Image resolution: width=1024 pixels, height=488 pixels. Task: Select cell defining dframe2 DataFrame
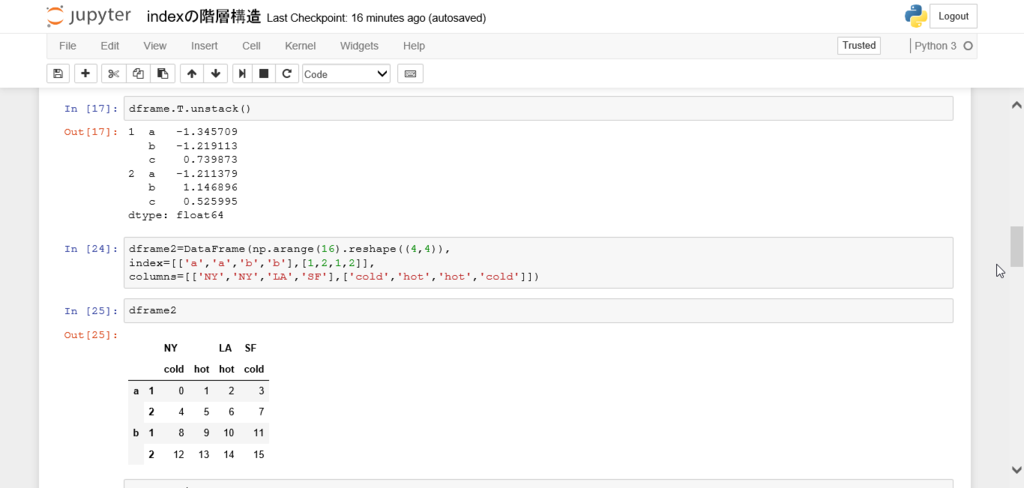tap(538, 263)
